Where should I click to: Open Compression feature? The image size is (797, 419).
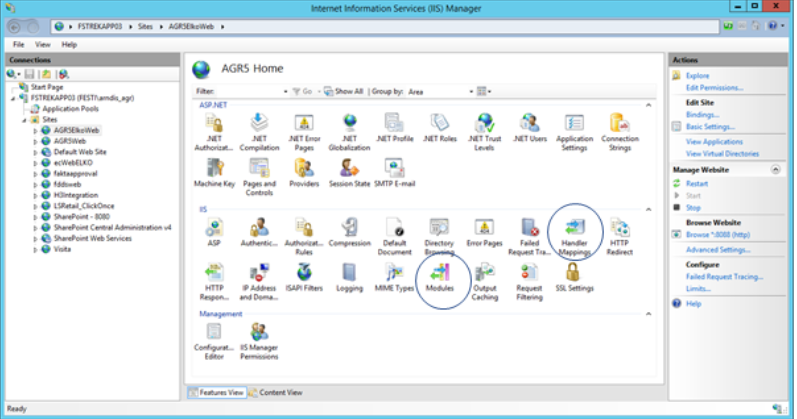point(349,232)
